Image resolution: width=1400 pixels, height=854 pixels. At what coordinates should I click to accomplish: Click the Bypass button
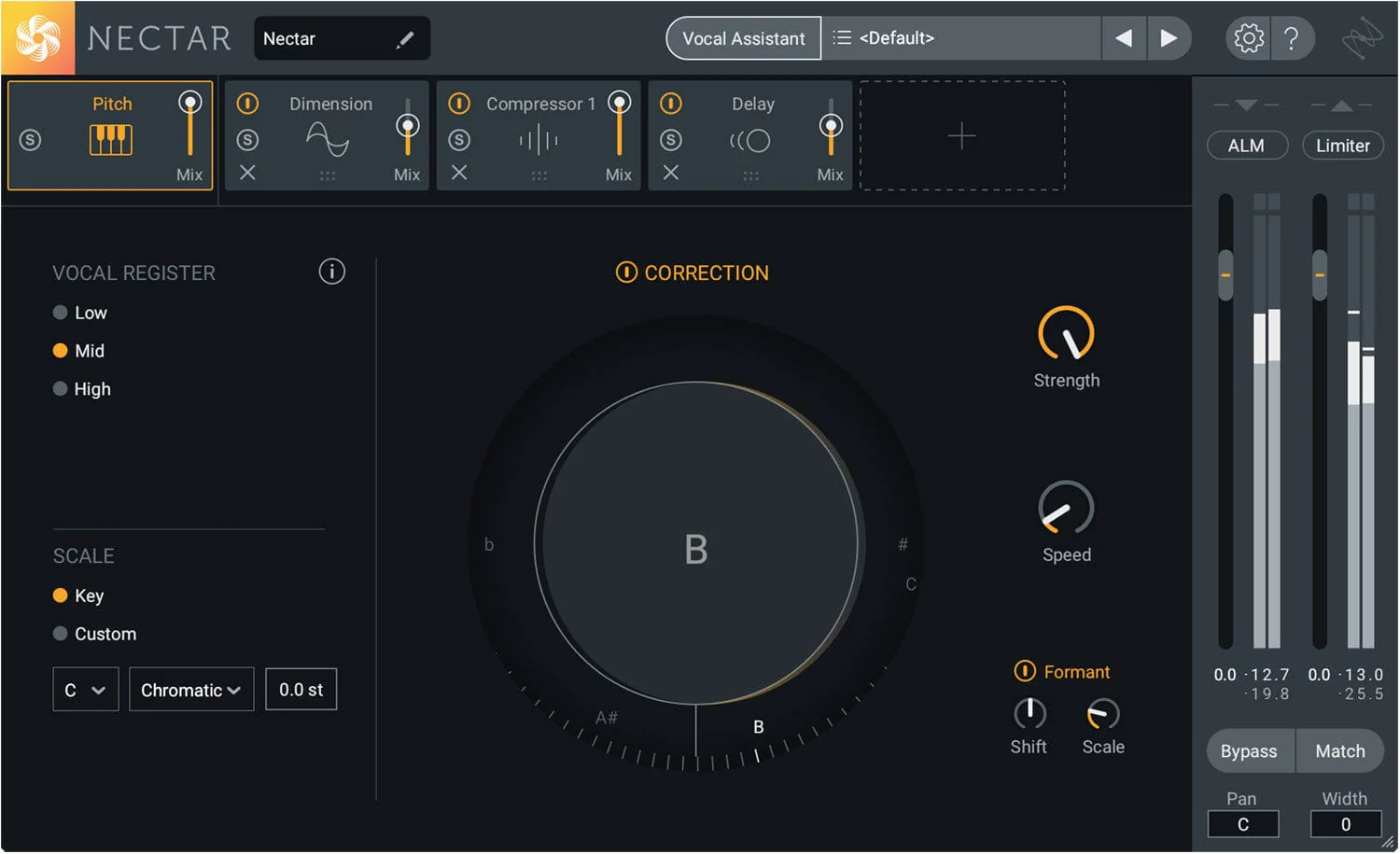[1249, 750]
